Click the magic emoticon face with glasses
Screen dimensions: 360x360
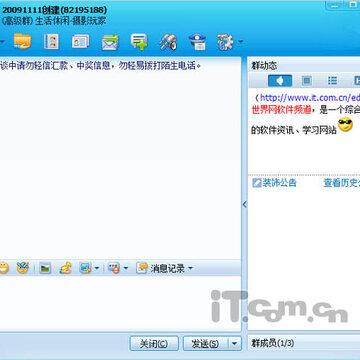[23, 268]
